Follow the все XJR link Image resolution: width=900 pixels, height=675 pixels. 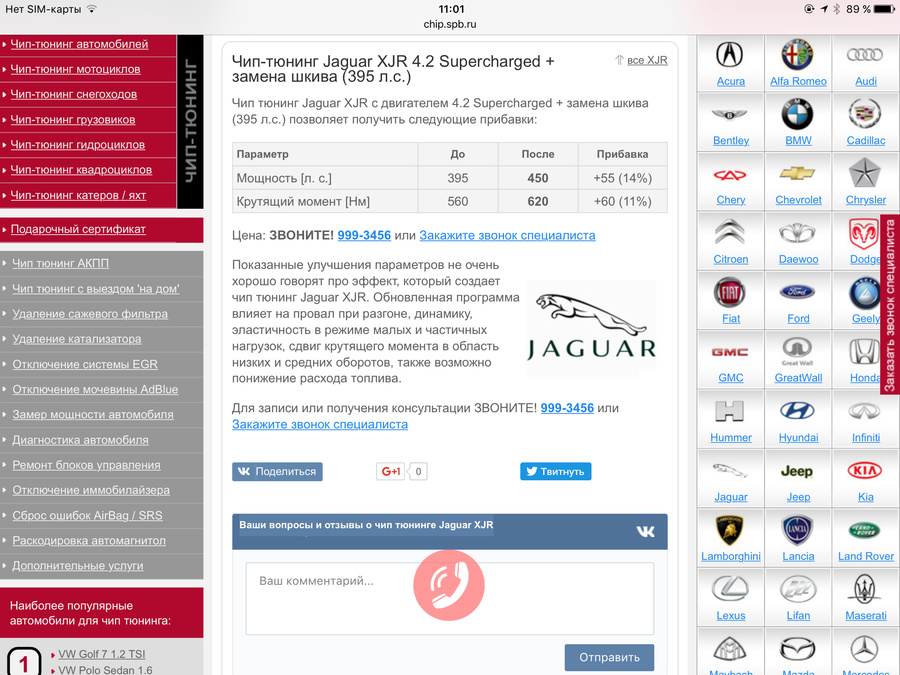click(x=647, y=60)
